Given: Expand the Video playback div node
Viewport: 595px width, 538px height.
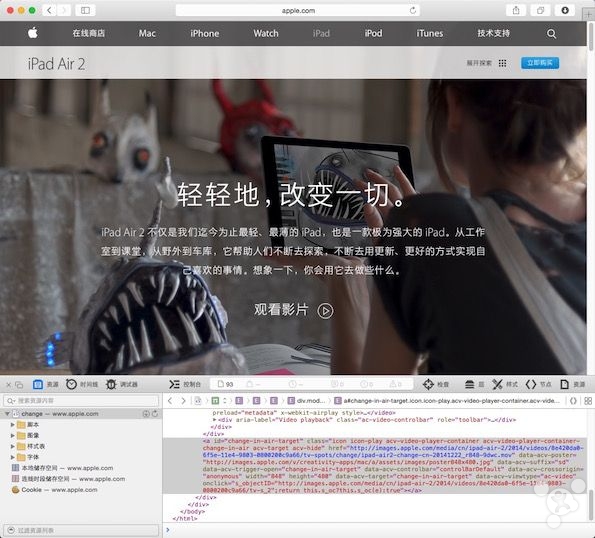Looking at the screenshot, I should coord(215,420).
